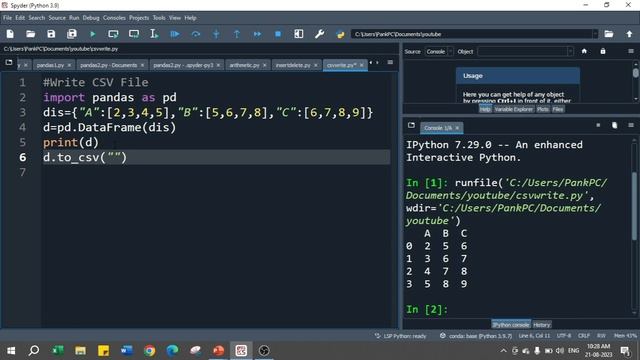Toggle Help pane lock icon
The image size is (640, 360).
(x=603, y=51)
